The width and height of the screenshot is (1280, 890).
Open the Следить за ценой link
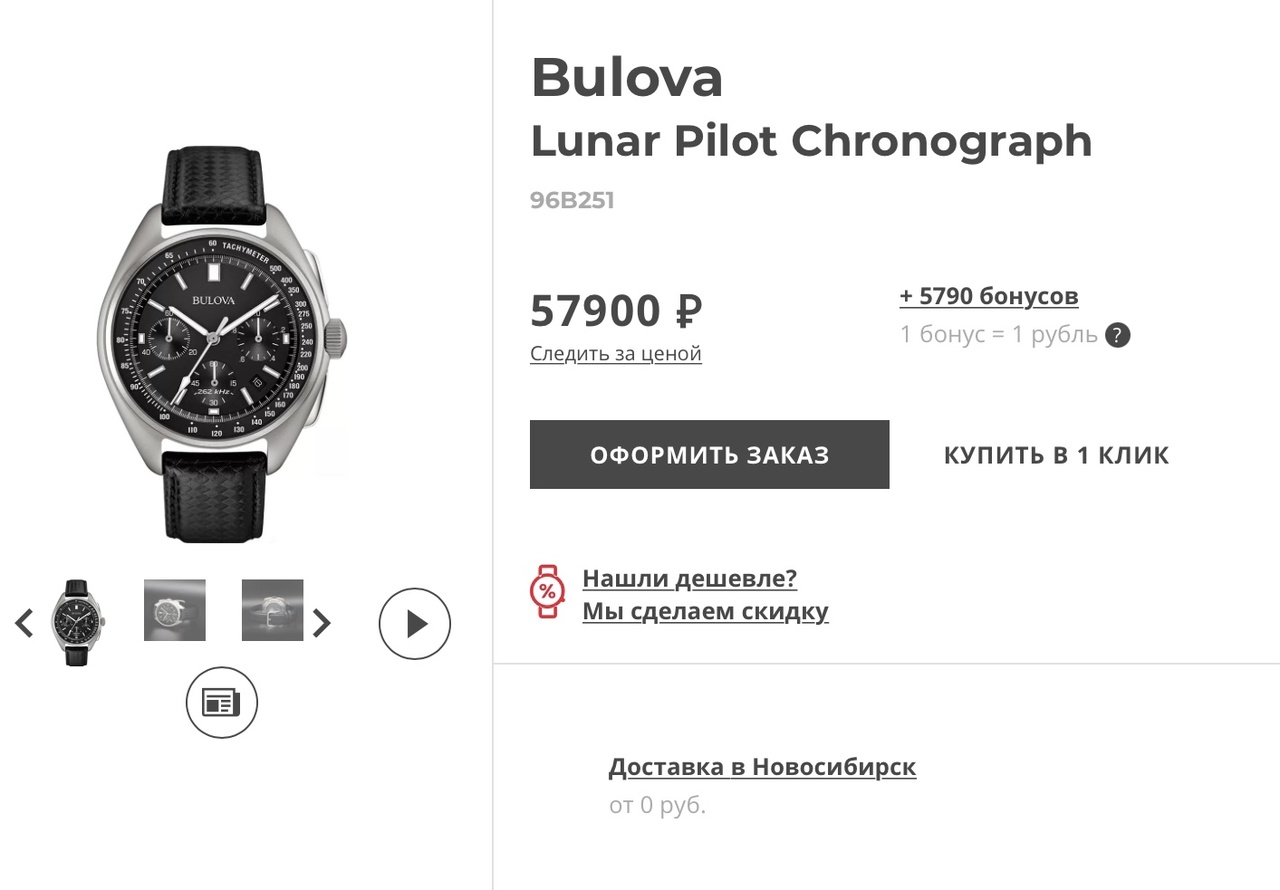[615, 353]
